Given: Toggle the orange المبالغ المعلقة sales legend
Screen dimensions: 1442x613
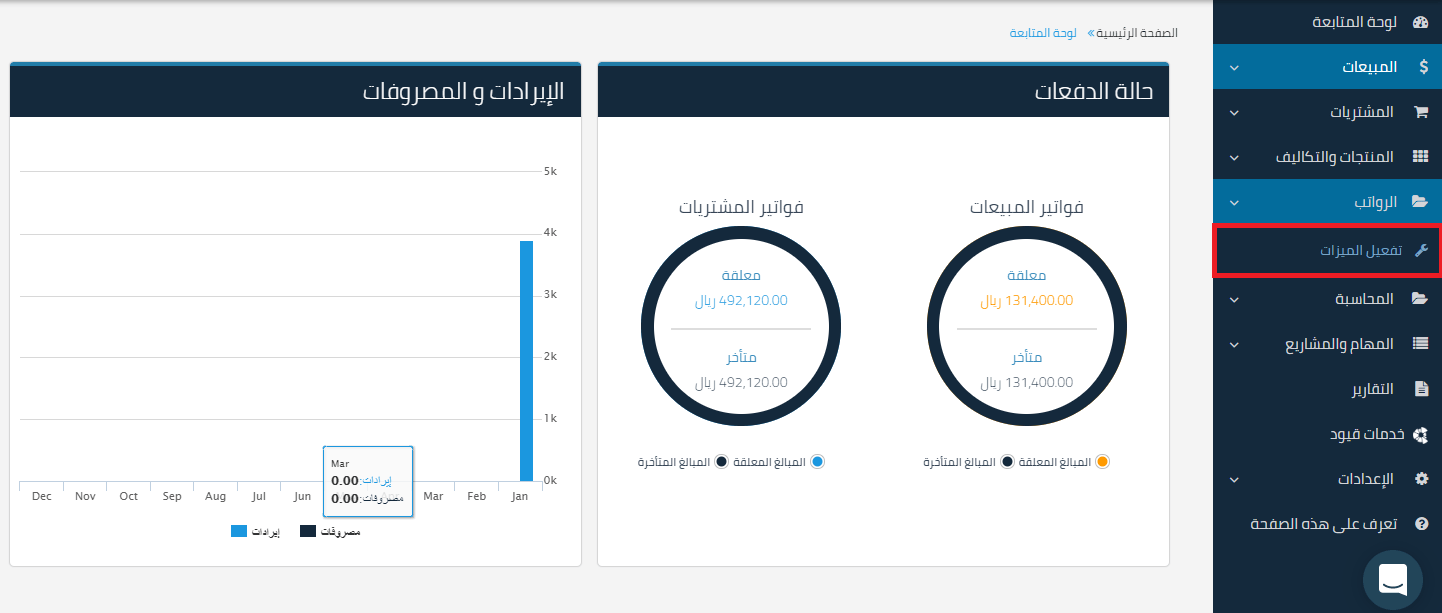Looking at the screenshot, I should 1102,462.
